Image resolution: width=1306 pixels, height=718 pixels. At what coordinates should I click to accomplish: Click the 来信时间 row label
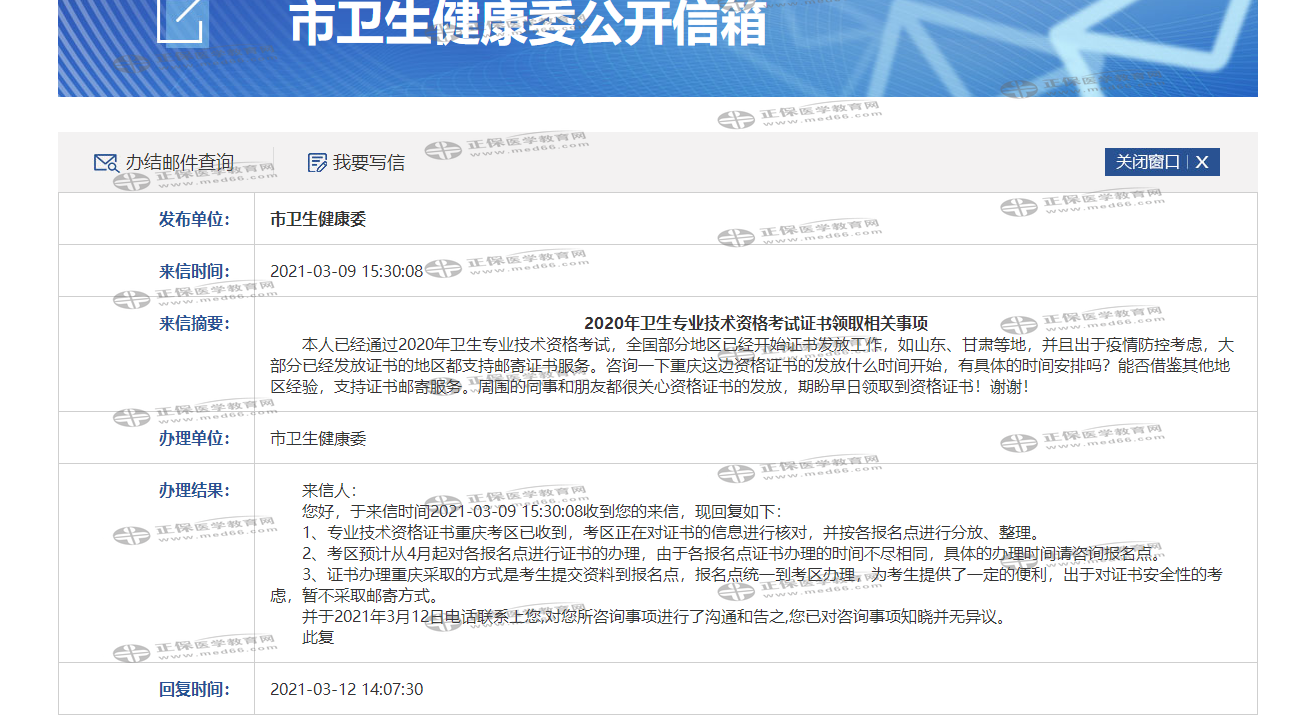(194, 271)
